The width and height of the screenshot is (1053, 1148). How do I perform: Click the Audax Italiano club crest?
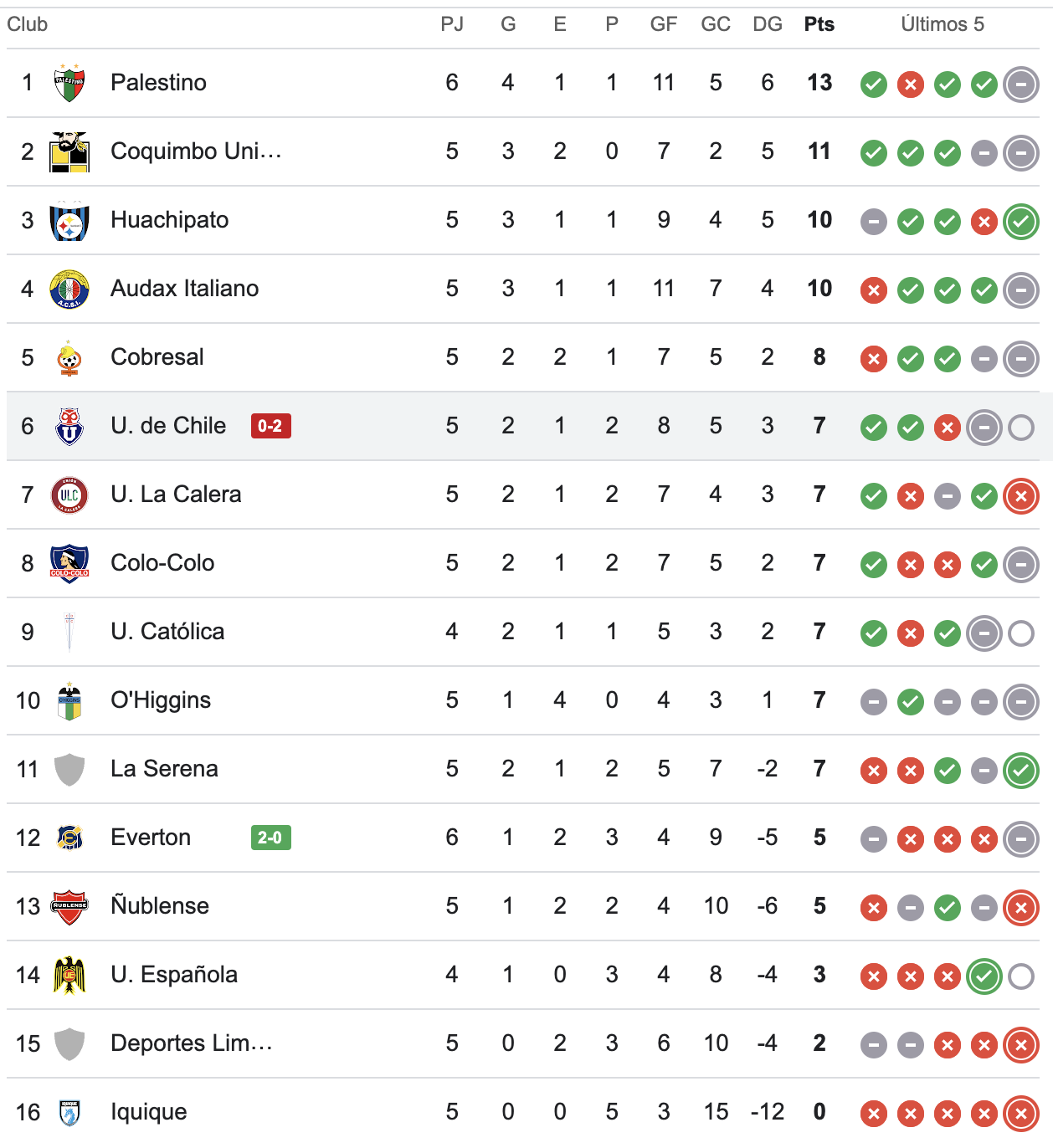pyautogui.click(x=69, y=290)
